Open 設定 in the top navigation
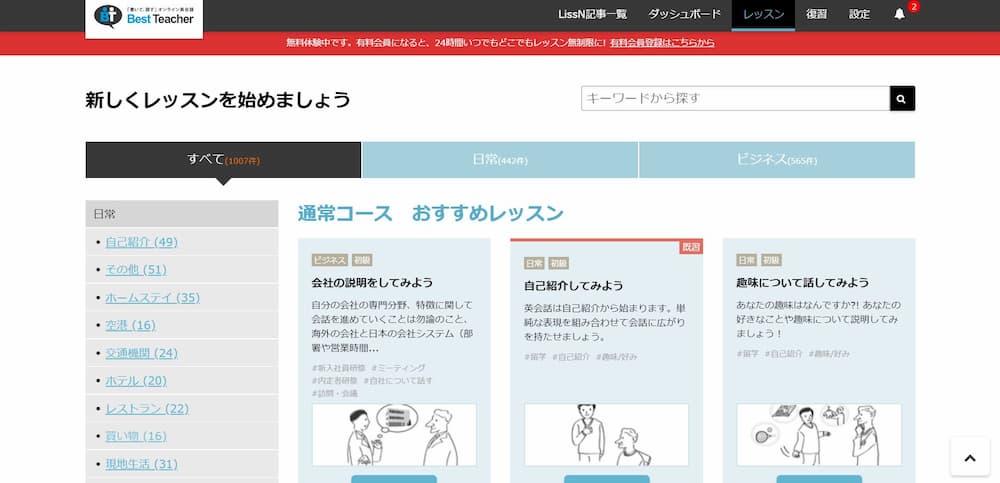Screen dimensions: 1000x483 [x=859, y=14]
